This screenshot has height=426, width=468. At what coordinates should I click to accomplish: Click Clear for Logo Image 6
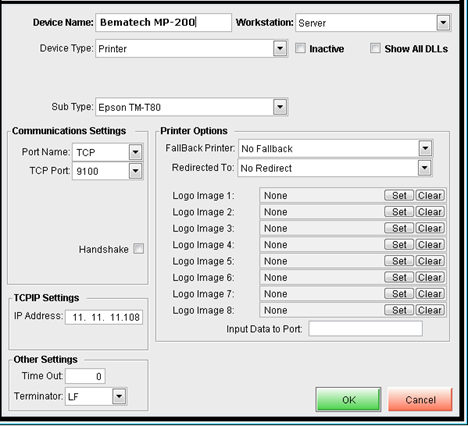pos(430,277)
